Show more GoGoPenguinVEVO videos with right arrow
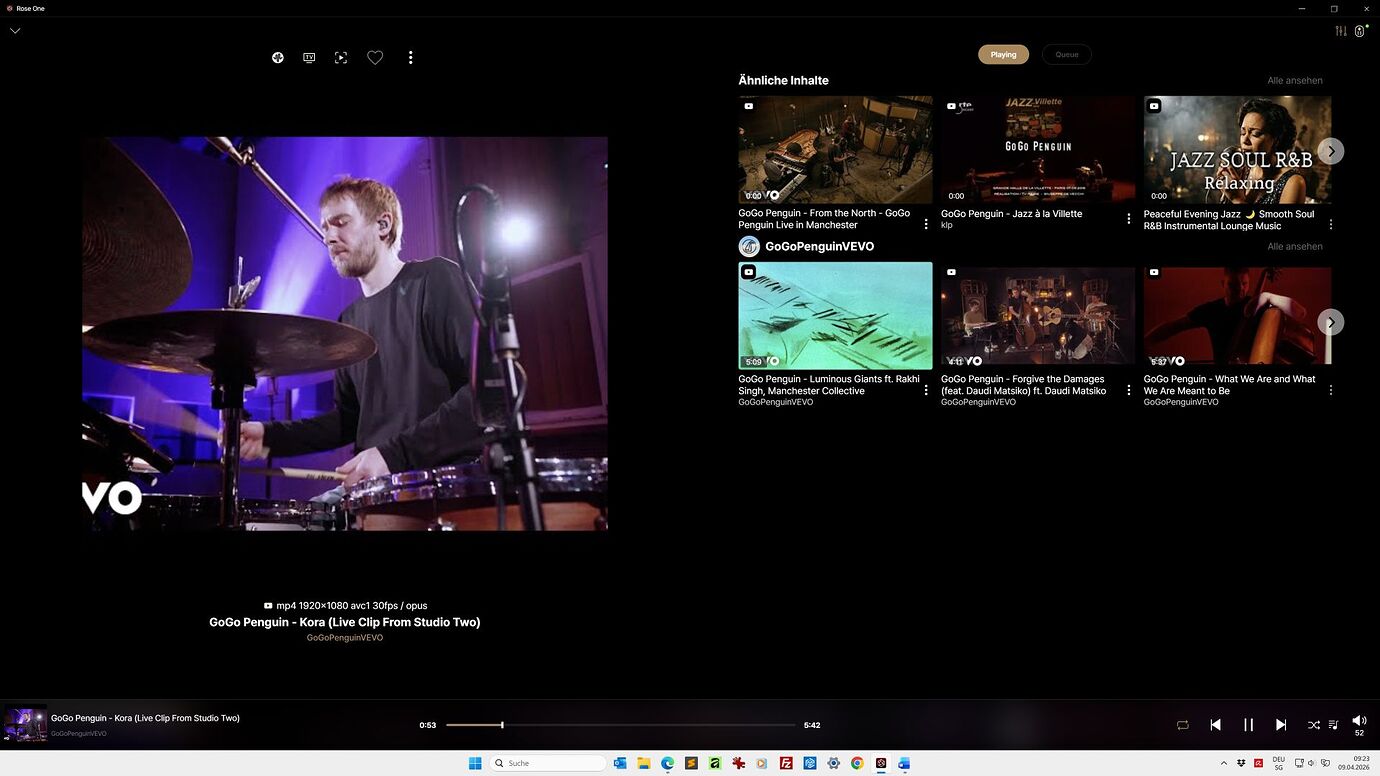The image size is (1380, 776). pos(1331,322)
